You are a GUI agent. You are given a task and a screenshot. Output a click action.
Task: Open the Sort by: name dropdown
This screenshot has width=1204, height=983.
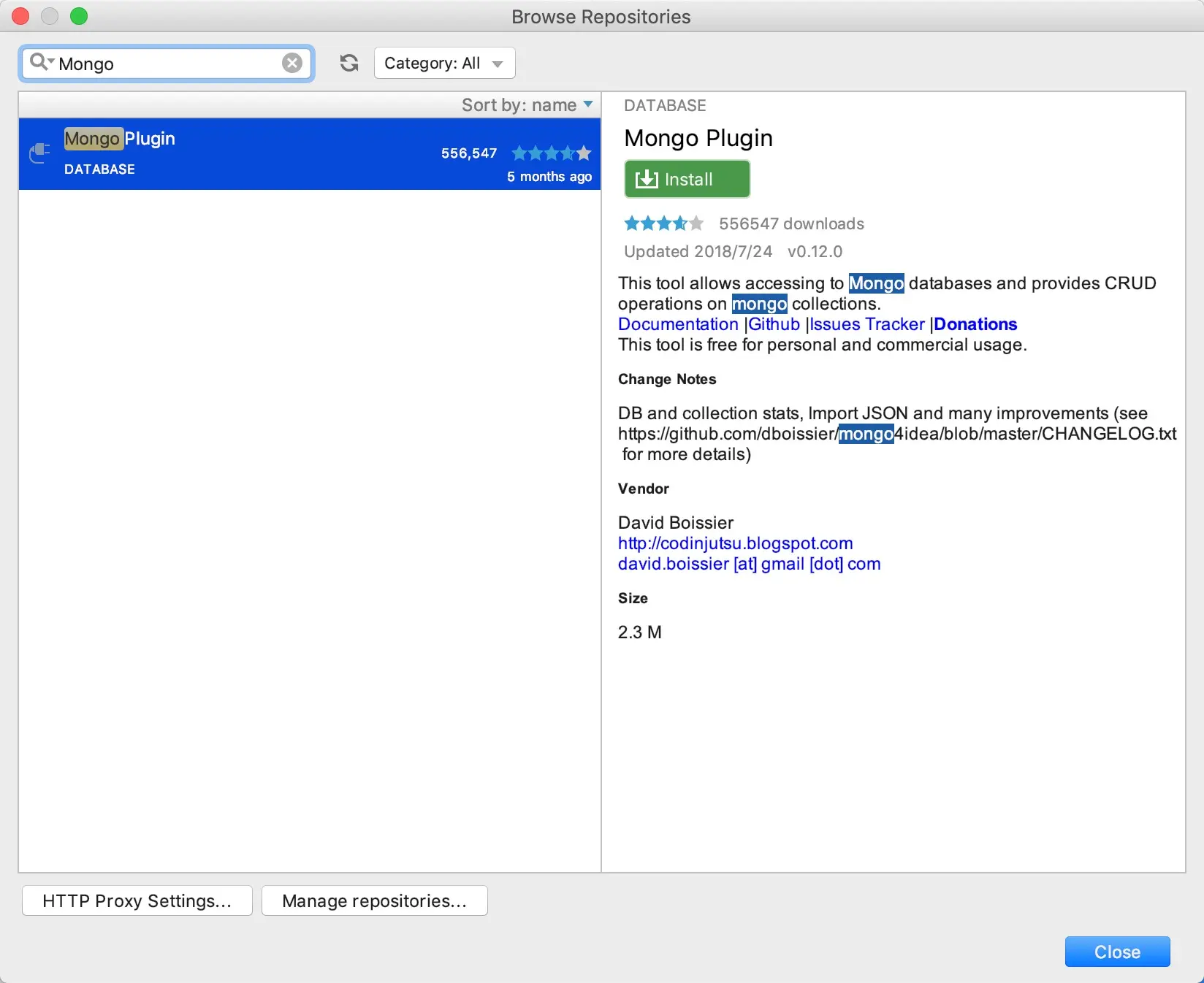(x=527, y=105)
